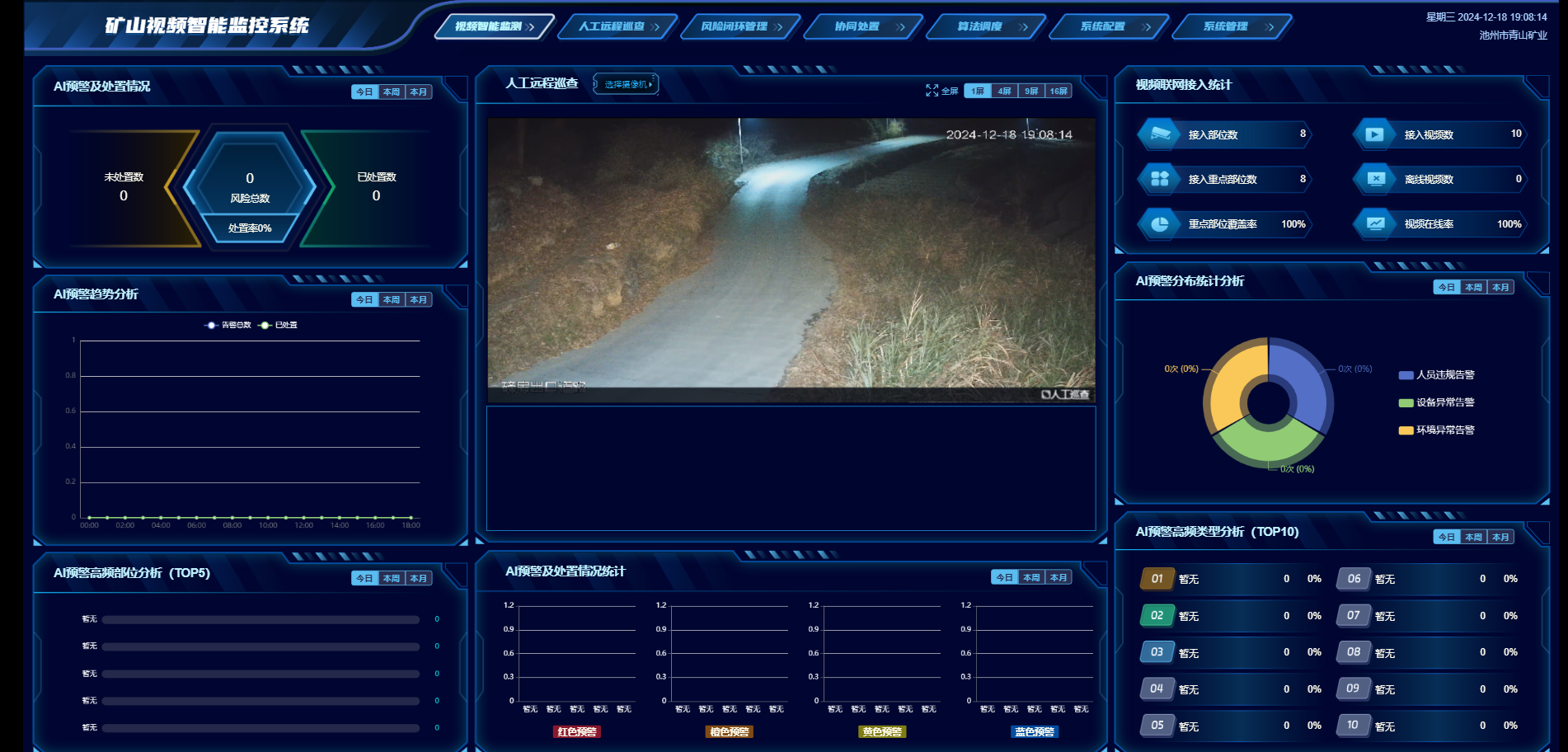Click the 已处置数 count panel
Viewport: 1568px width, 752px height.
pos(377,187)
